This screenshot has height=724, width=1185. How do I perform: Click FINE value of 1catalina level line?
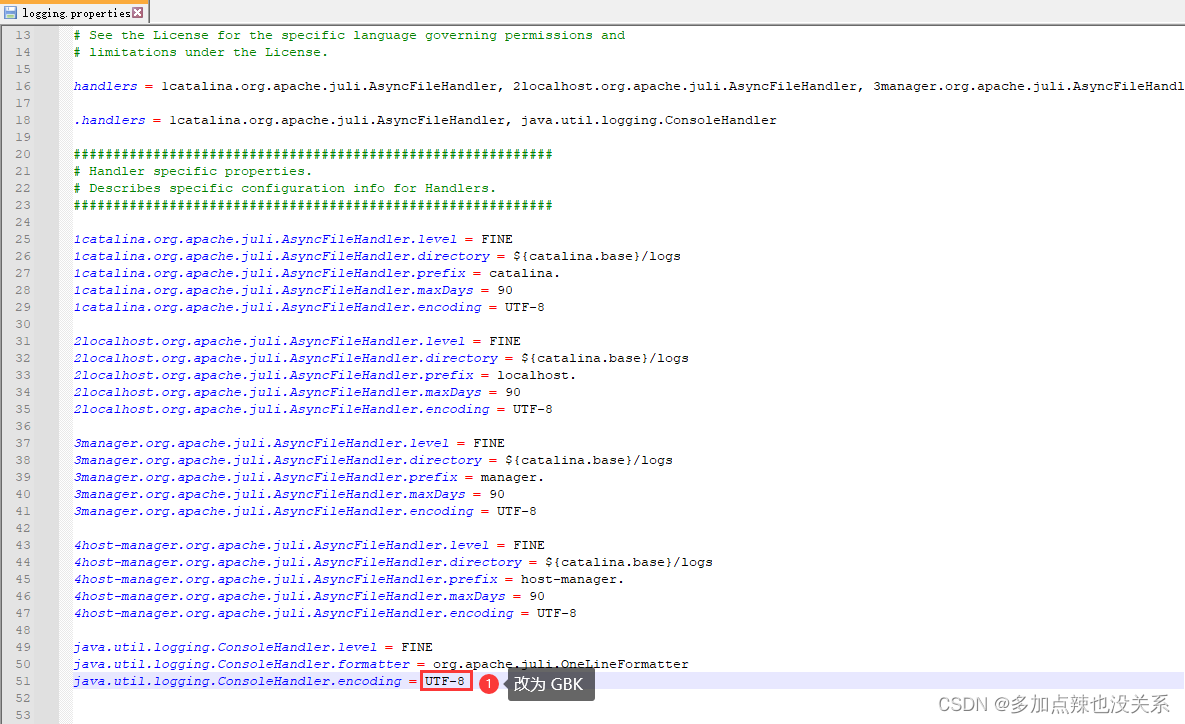[x=497, y=239]
